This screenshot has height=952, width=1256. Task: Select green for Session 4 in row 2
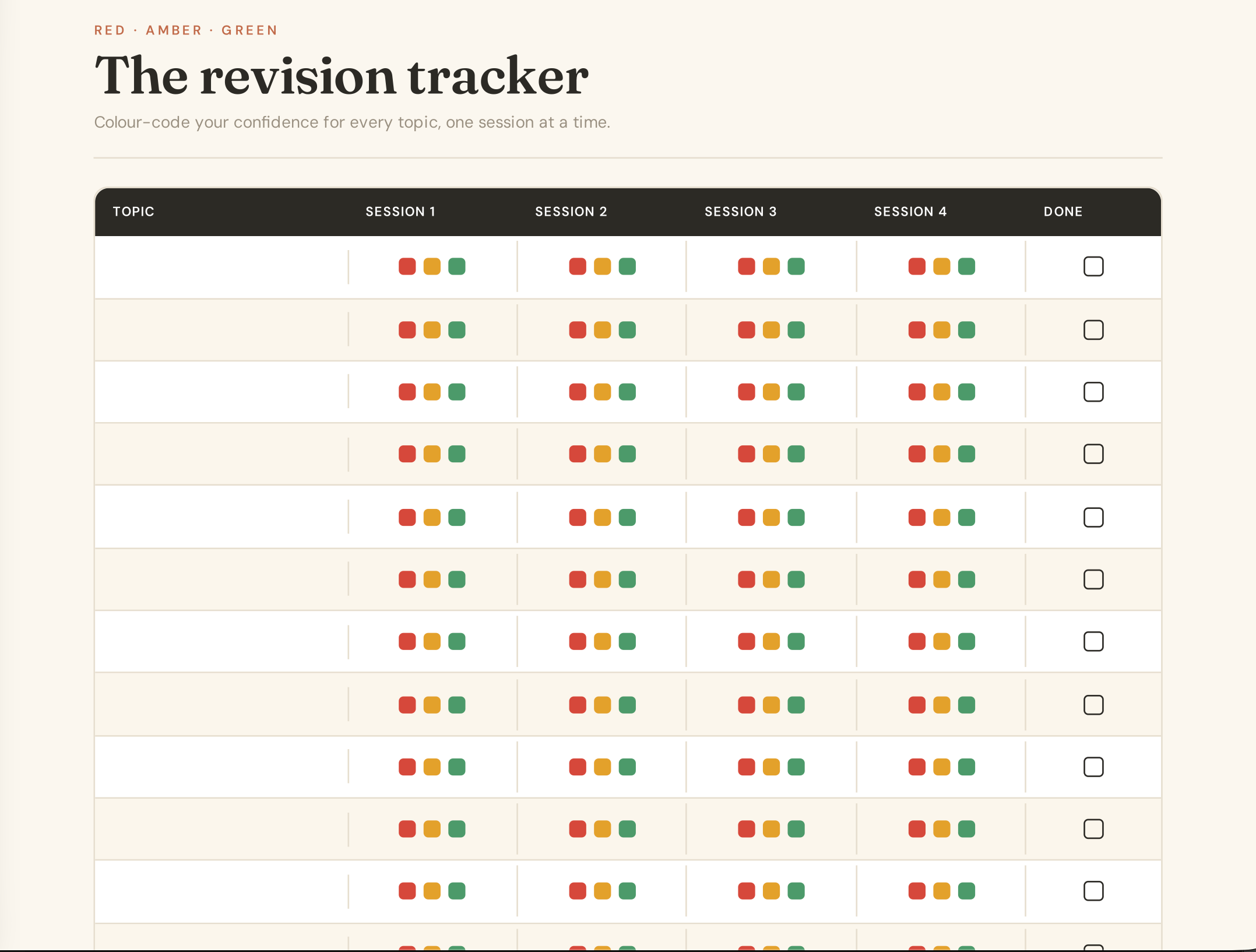coord(966,330)
